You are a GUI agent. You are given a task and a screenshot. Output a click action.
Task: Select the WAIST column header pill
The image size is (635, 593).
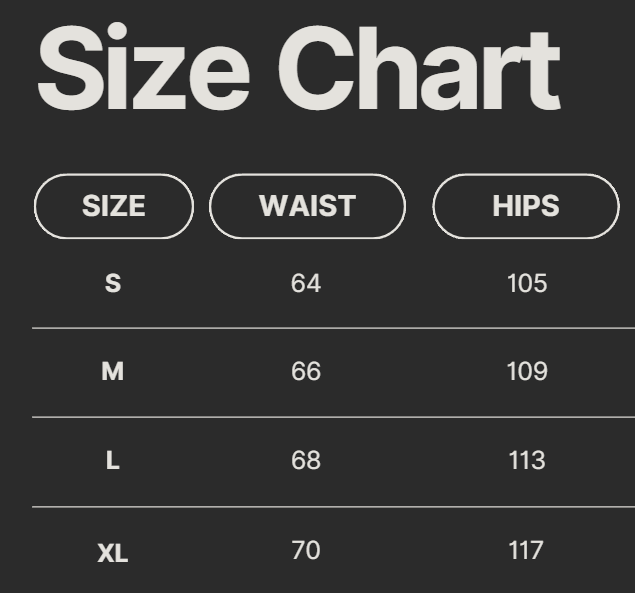pyautogui.click(x=307, y=206)
